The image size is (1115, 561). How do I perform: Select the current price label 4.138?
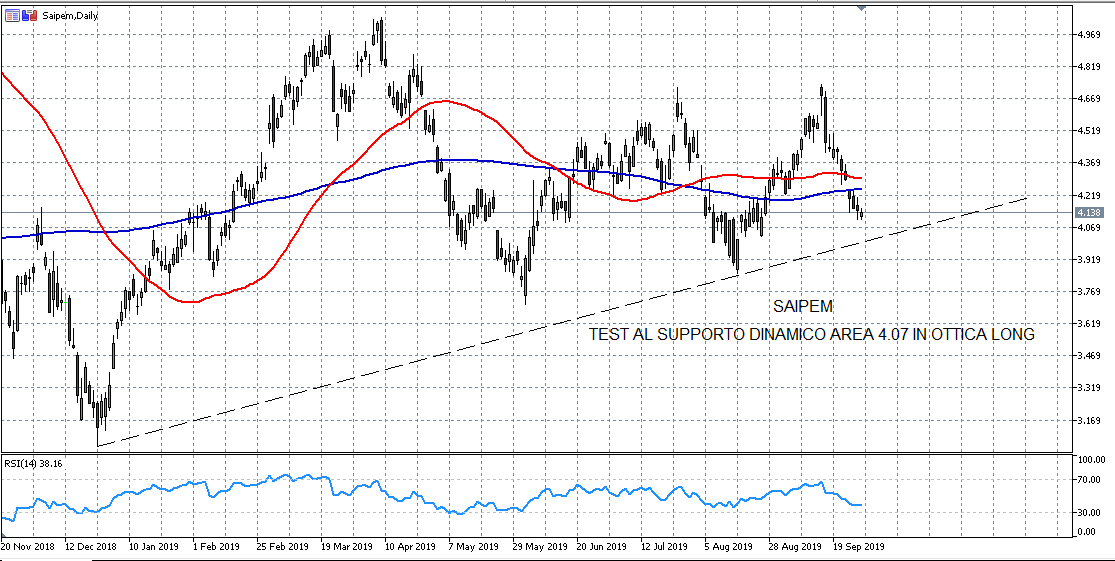[1089, 213]
